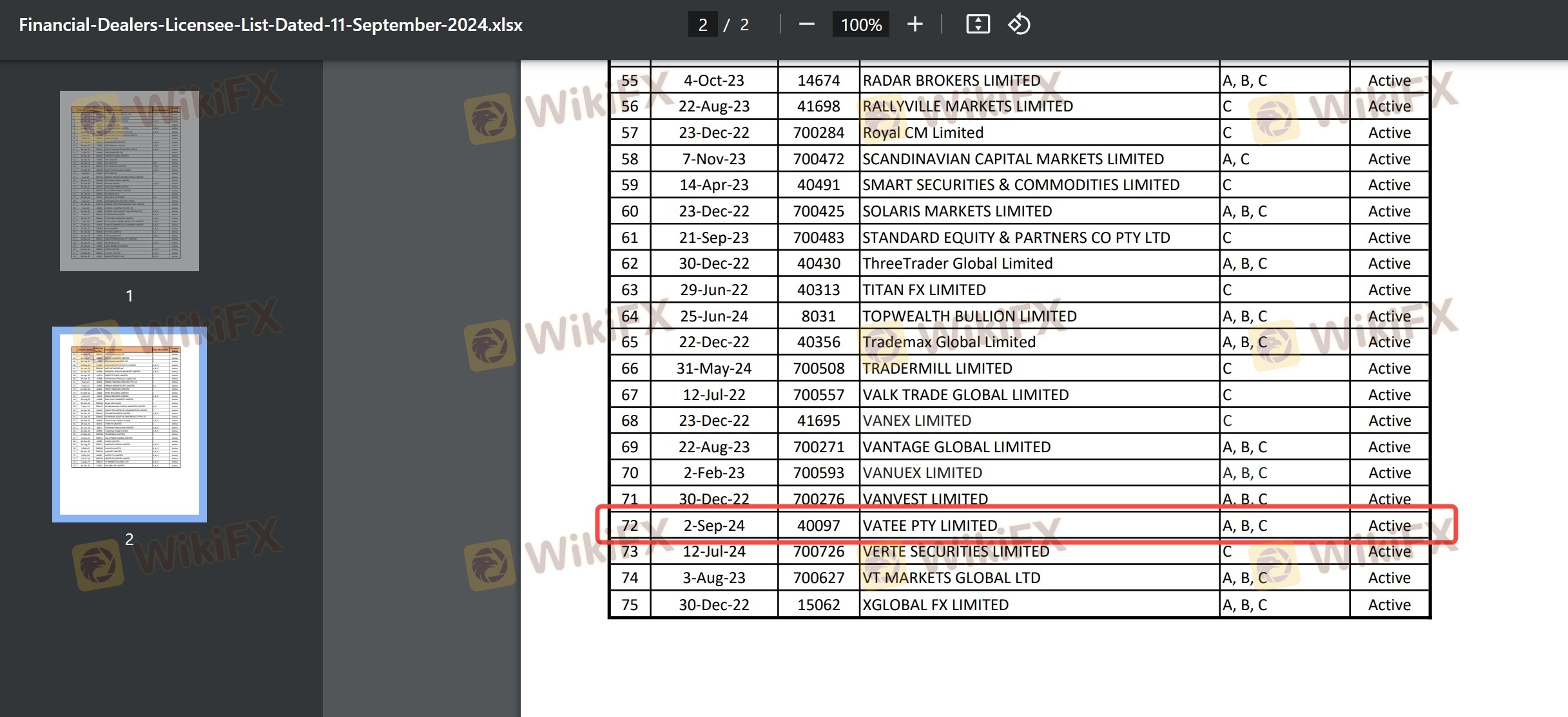Click RADAR BROKERS LIMITED name cell
1568x717 pixels.
pos(951,81)
